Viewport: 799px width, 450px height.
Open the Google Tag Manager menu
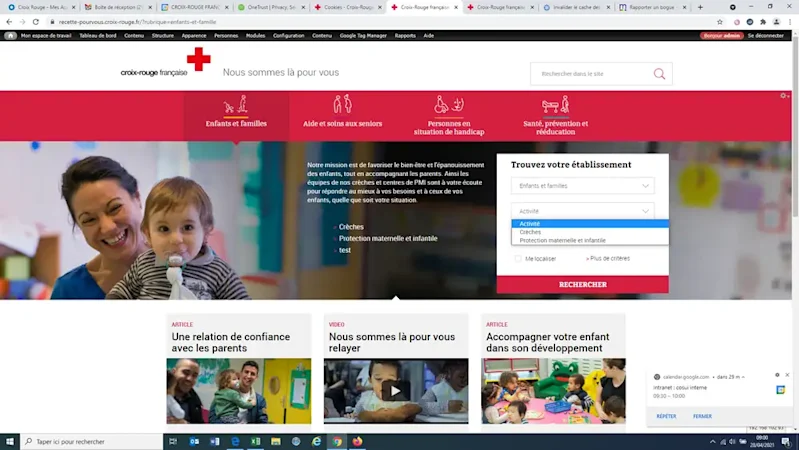[363, 36]
